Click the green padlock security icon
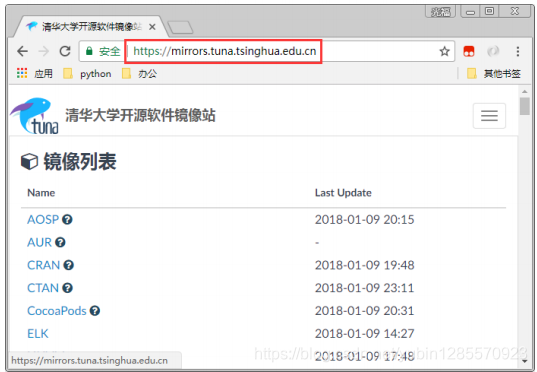Image resolution: width=537 pixels, height=372 pixels. point(89,51)
